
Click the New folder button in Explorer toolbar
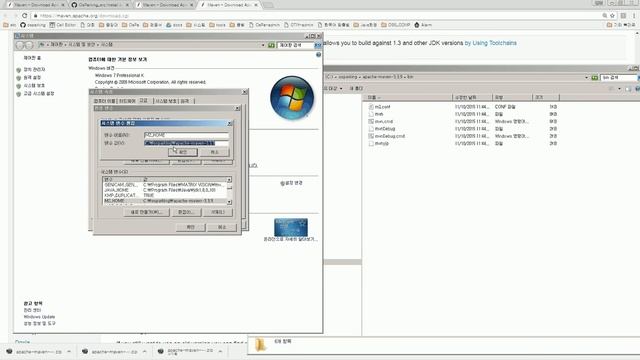tap(356, 89)
